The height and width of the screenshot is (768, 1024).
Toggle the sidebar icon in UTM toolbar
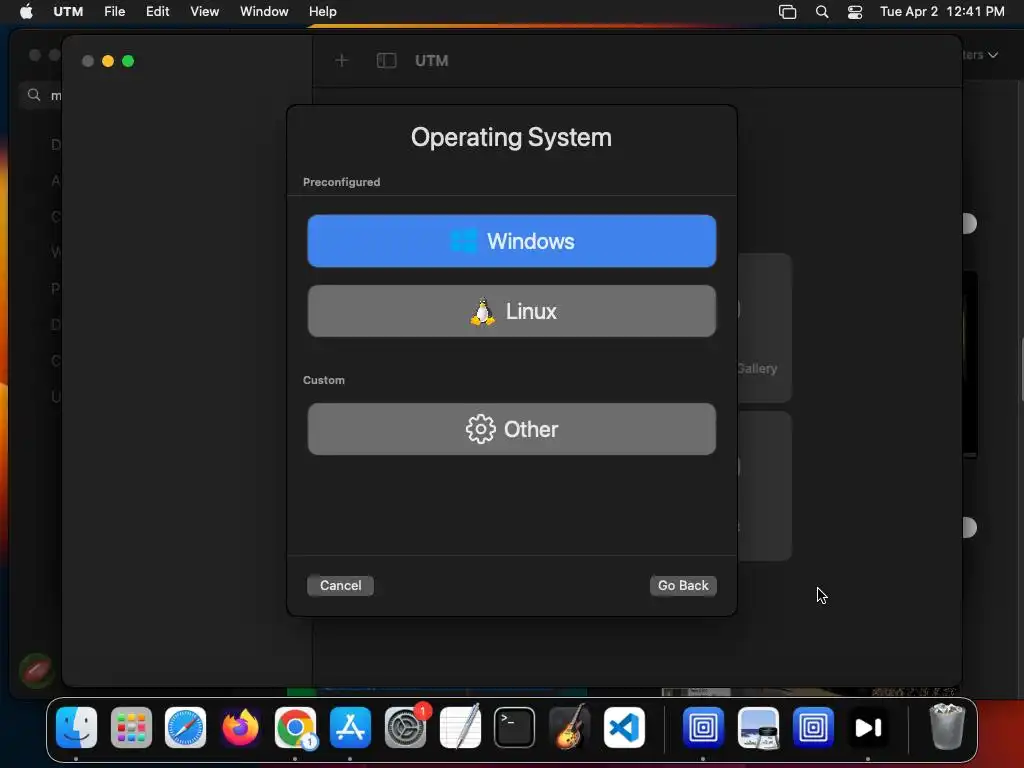click(387, 61)
